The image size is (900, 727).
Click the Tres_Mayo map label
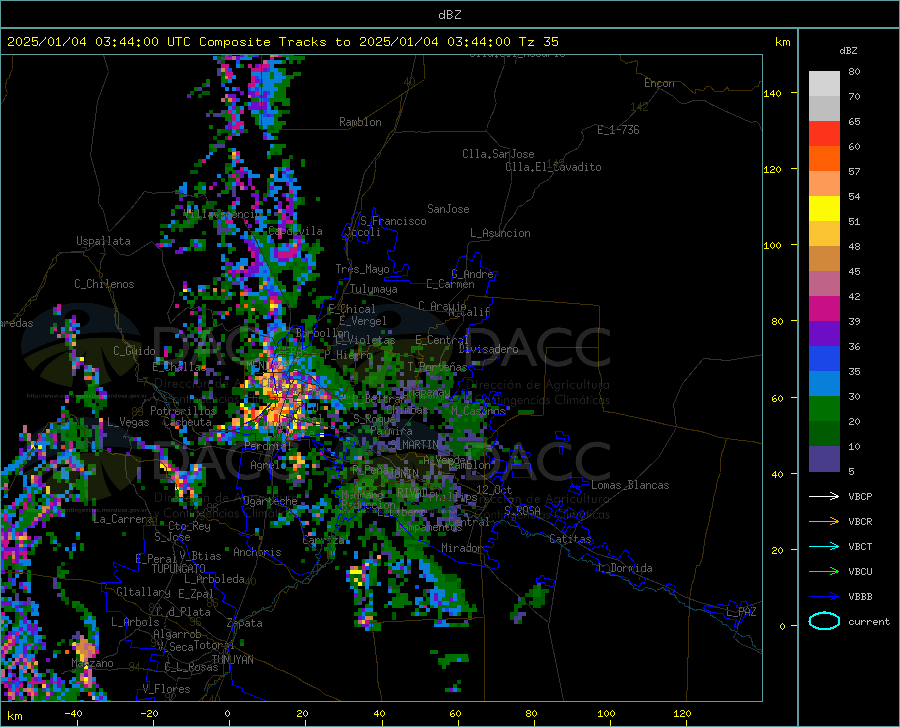[362, 269]
